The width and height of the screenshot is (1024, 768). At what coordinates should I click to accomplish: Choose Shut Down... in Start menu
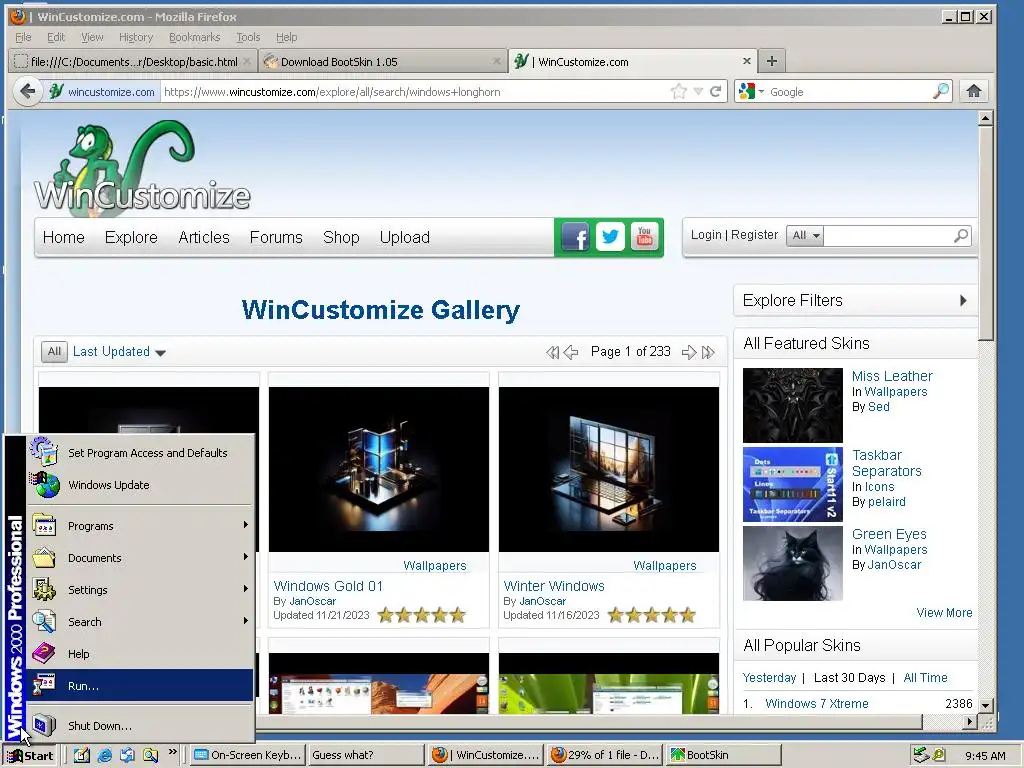coord(140,726)
